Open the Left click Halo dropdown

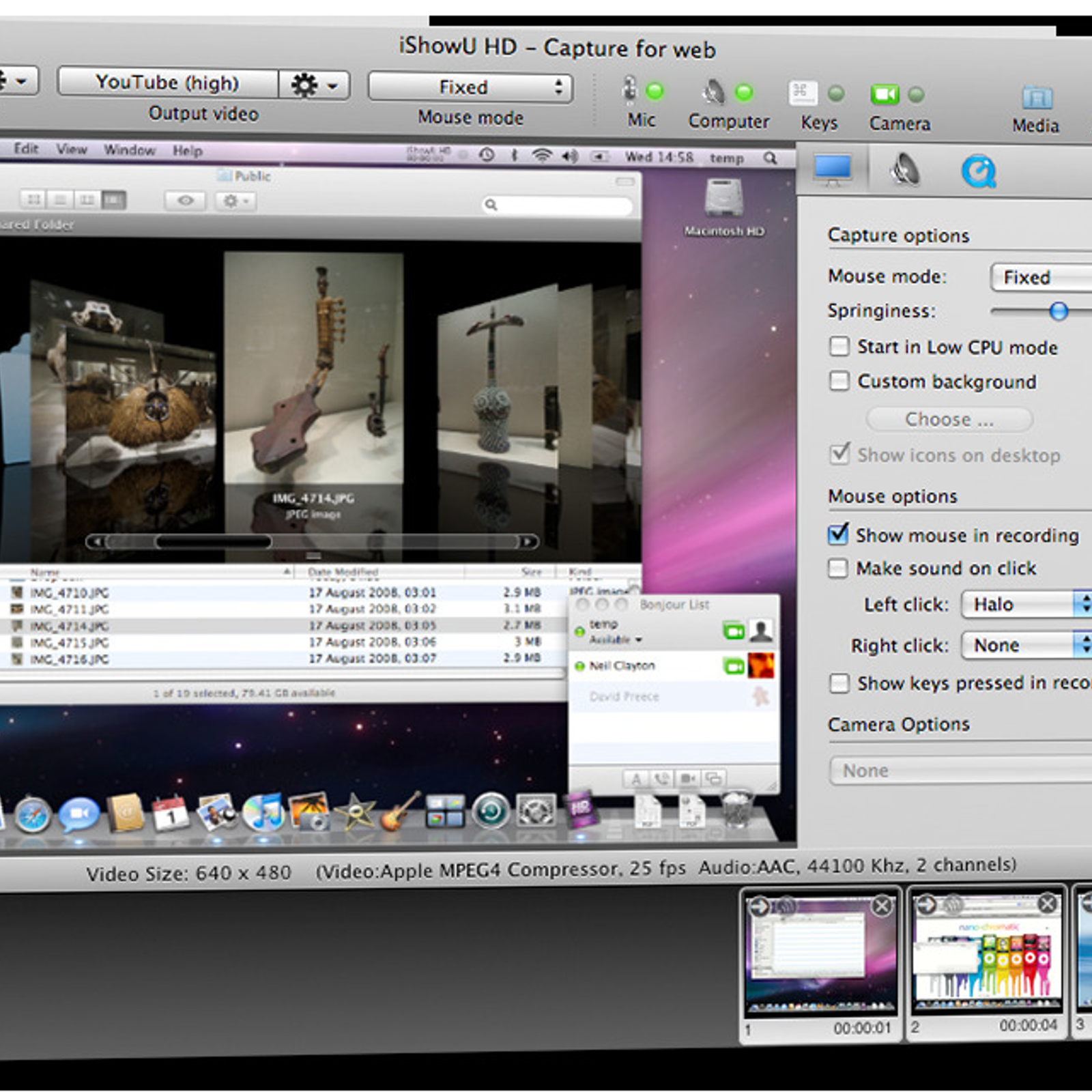point(1026,604)
